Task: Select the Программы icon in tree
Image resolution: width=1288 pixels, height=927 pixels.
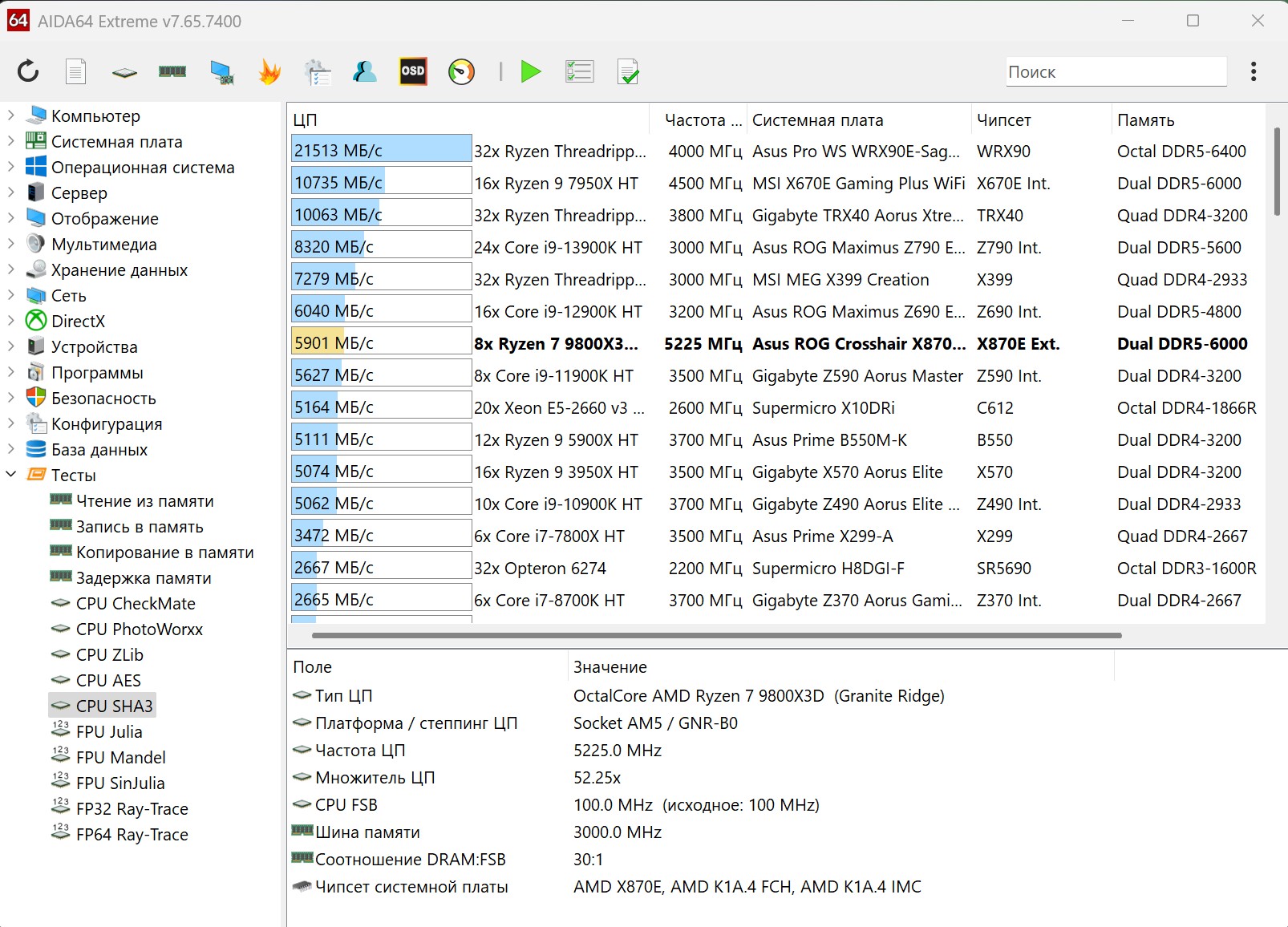Action: (36, 372)
